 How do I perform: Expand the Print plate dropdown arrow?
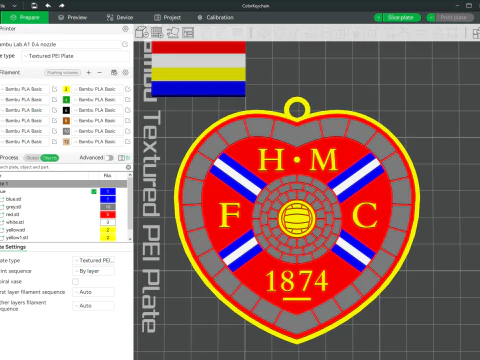(431, 17)
